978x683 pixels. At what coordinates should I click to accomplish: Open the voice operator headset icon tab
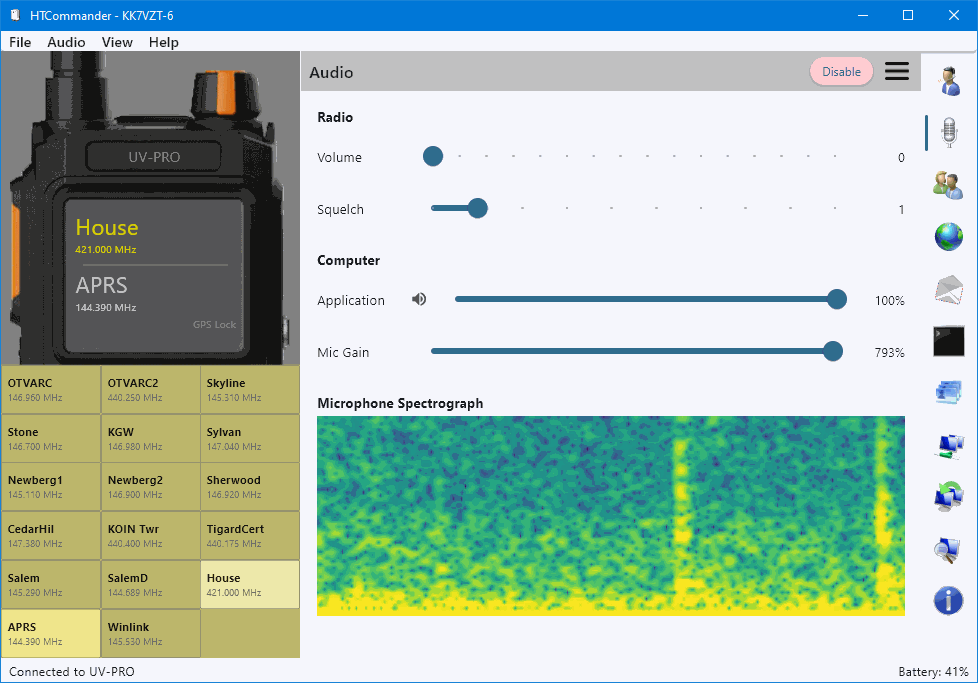(949, 81)
